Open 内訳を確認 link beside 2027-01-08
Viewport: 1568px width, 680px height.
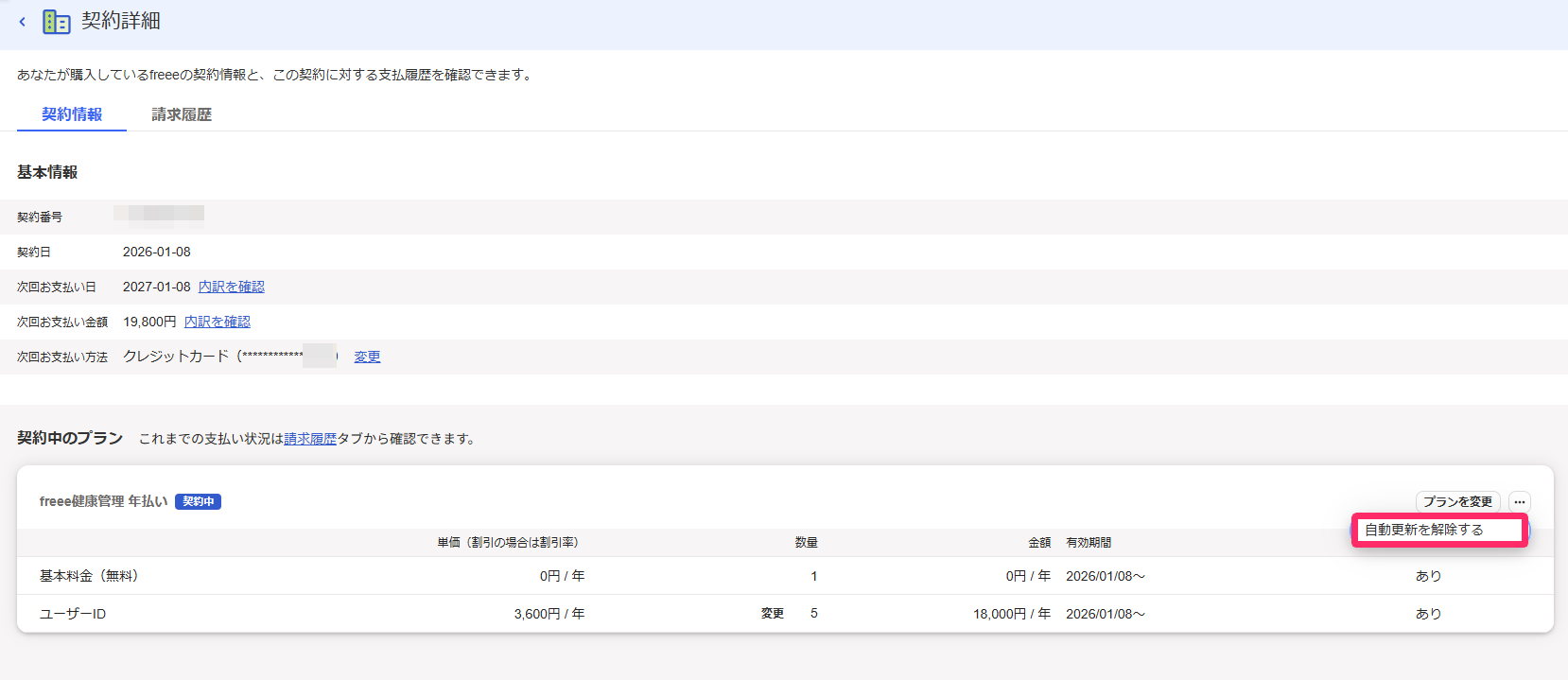click(x=232, y=287)
